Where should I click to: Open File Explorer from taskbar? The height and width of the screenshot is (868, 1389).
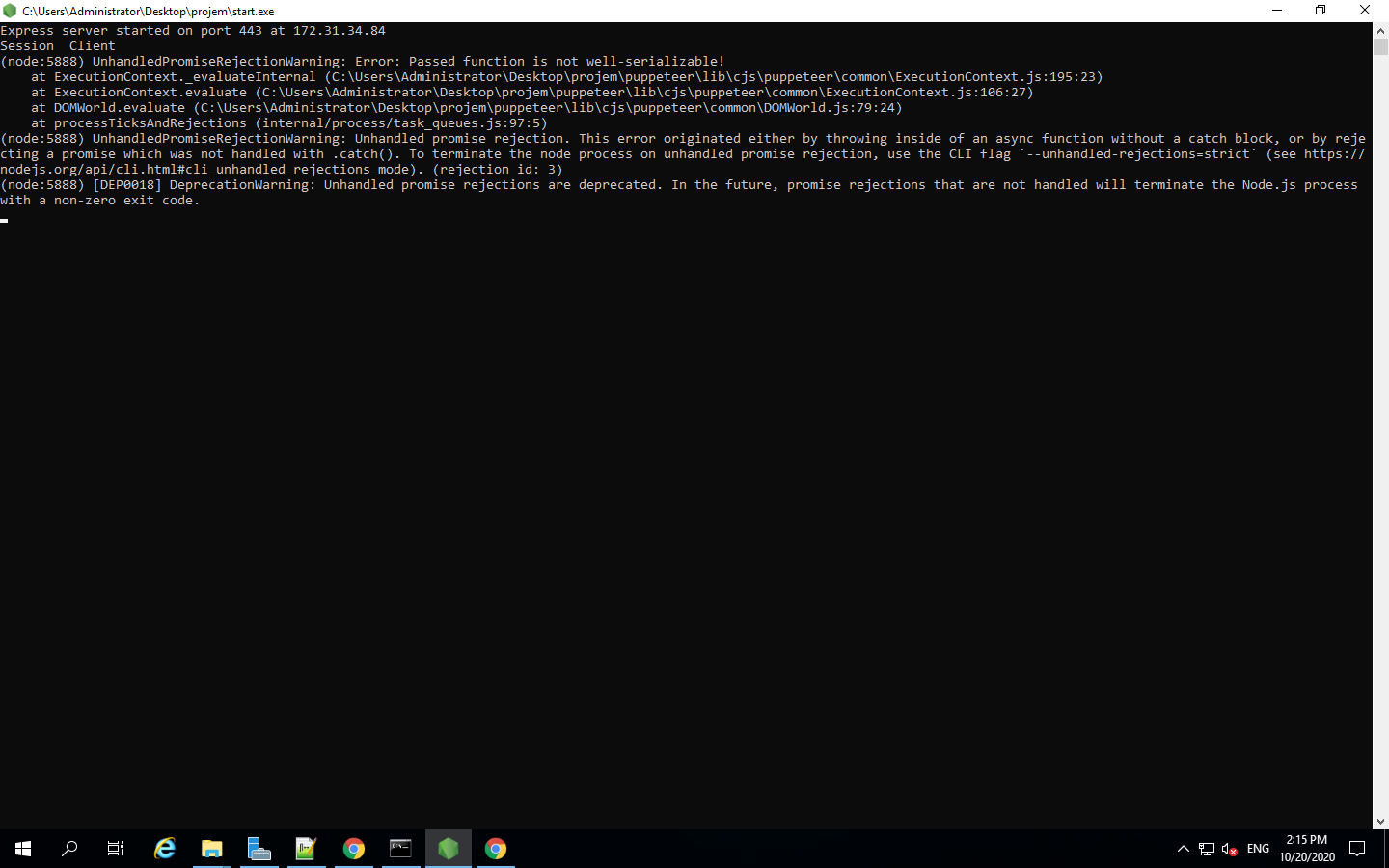(212, 849)
